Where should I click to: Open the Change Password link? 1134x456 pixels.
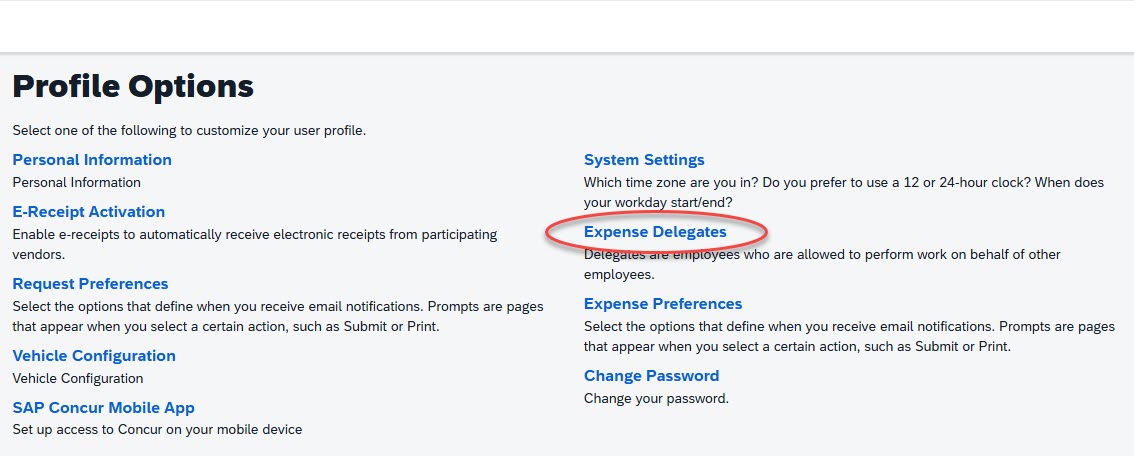651,376
